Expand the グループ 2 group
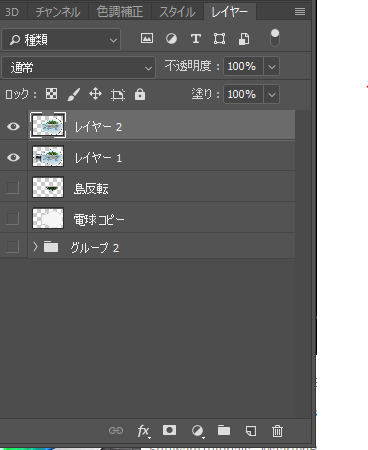Screen dimensions: 368x450 (x=35, y=247)
